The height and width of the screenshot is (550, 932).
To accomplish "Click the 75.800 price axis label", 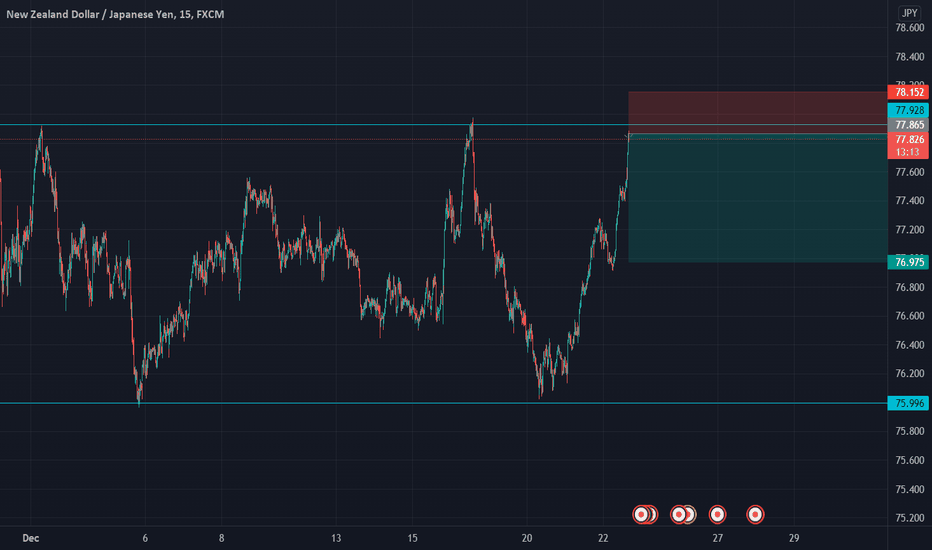I will pos(909,431).
